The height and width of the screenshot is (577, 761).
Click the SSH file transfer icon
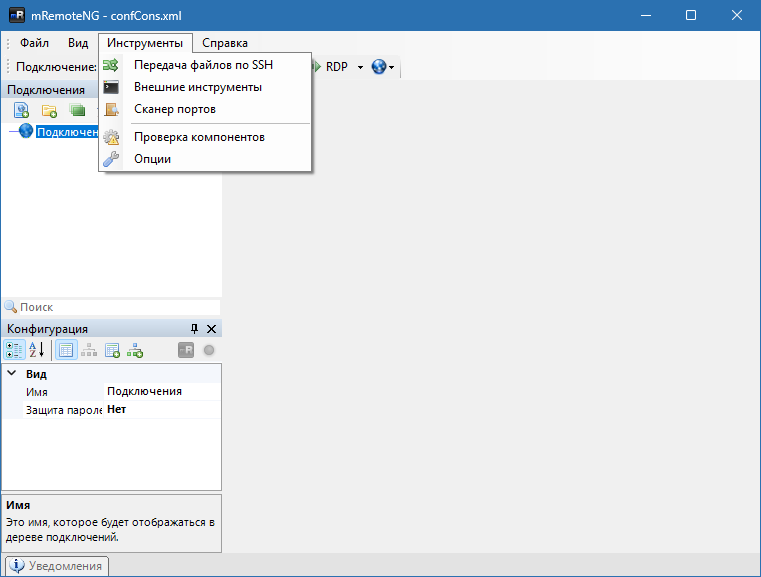(111, 65)
